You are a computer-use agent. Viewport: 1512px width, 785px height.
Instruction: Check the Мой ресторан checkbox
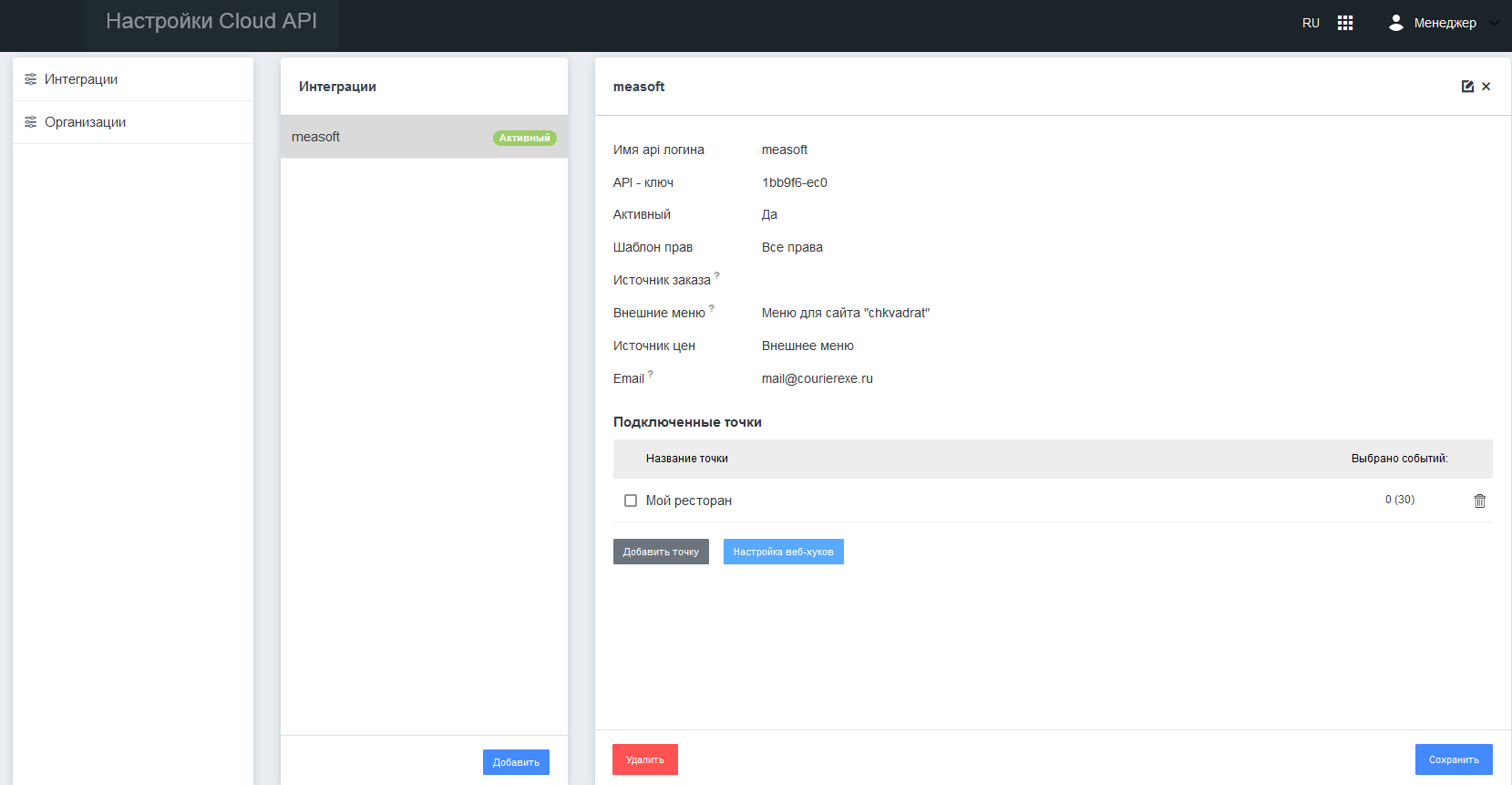(631, 501)
